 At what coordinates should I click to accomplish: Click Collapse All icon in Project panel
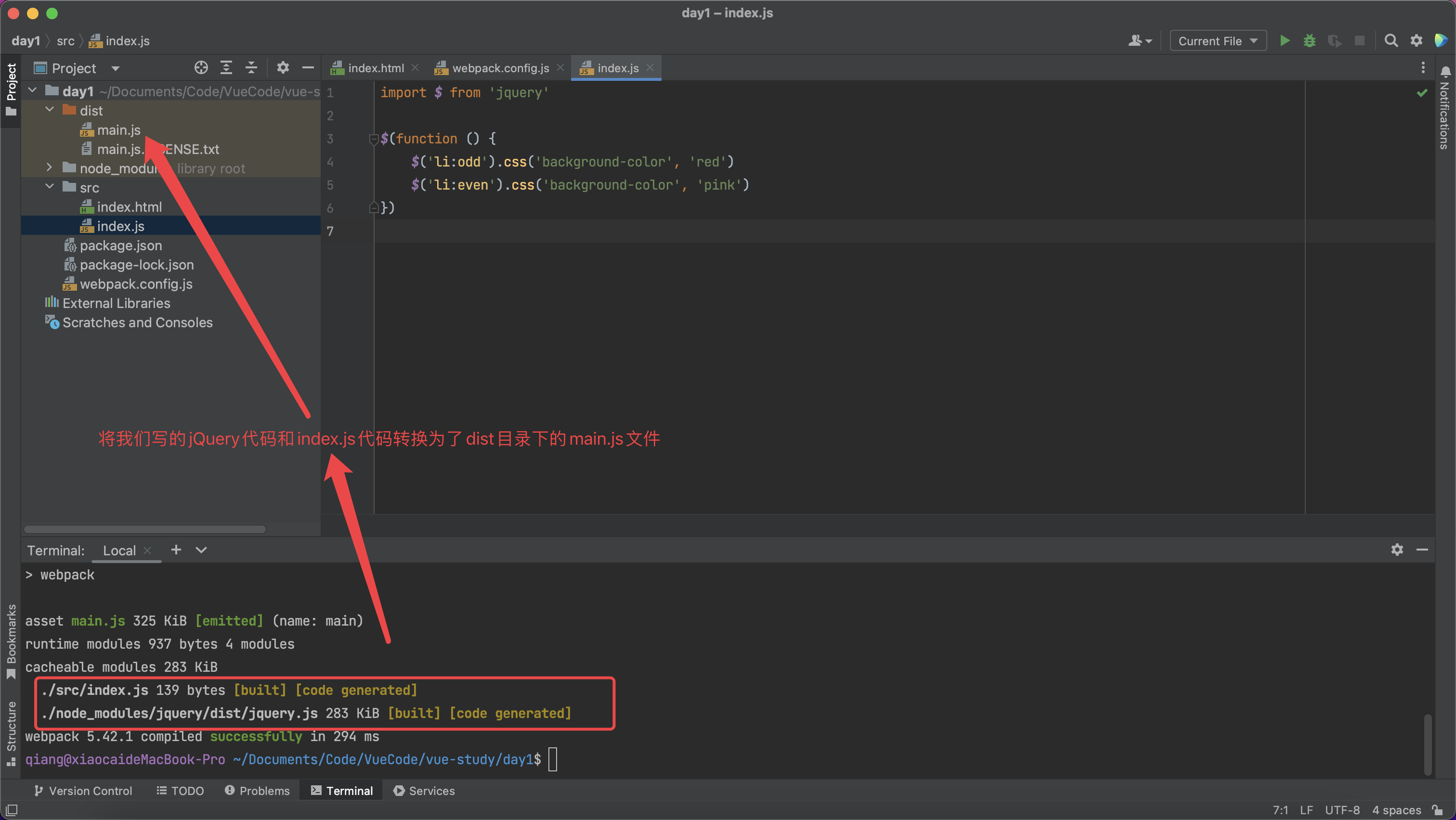click(x=251, y=68)
